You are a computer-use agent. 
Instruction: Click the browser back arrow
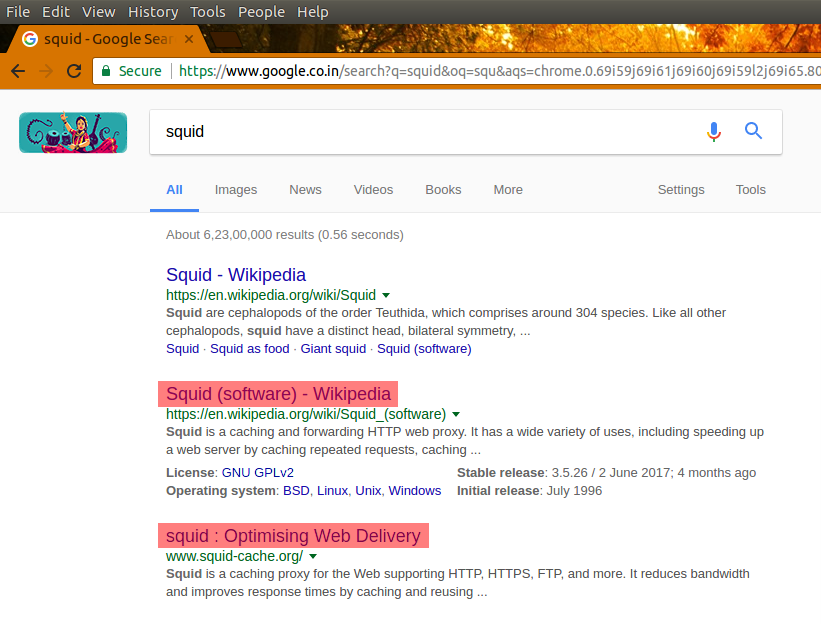pos(18,71)
